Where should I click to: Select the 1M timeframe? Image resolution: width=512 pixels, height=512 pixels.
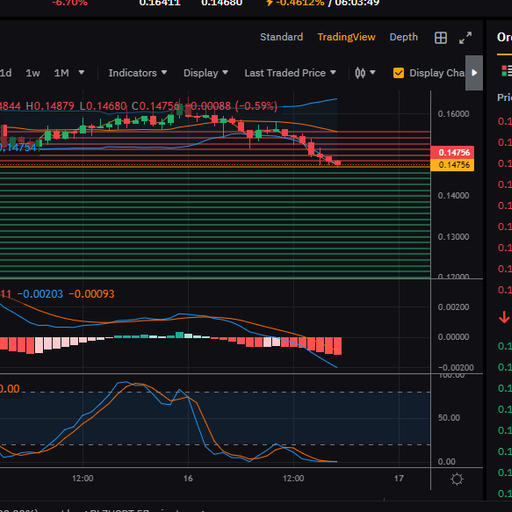(62, 73)
